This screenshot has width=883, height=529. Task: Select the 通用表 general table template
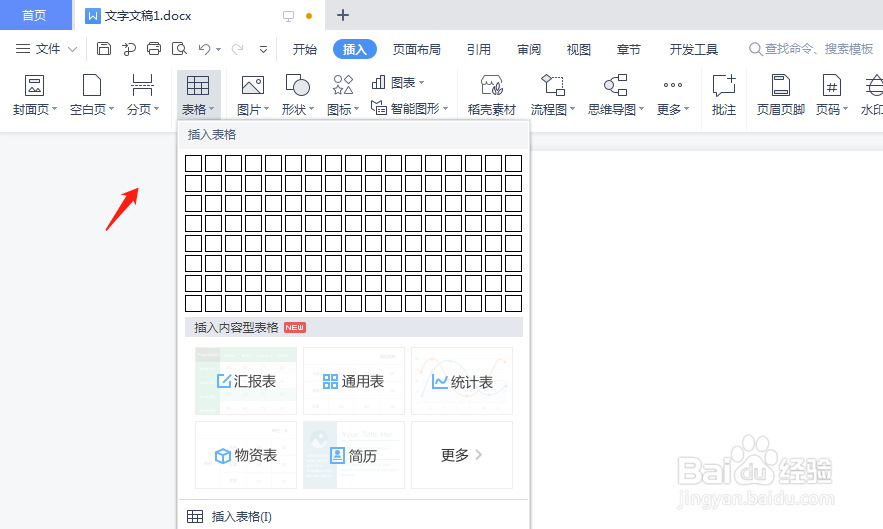[354, 381]
